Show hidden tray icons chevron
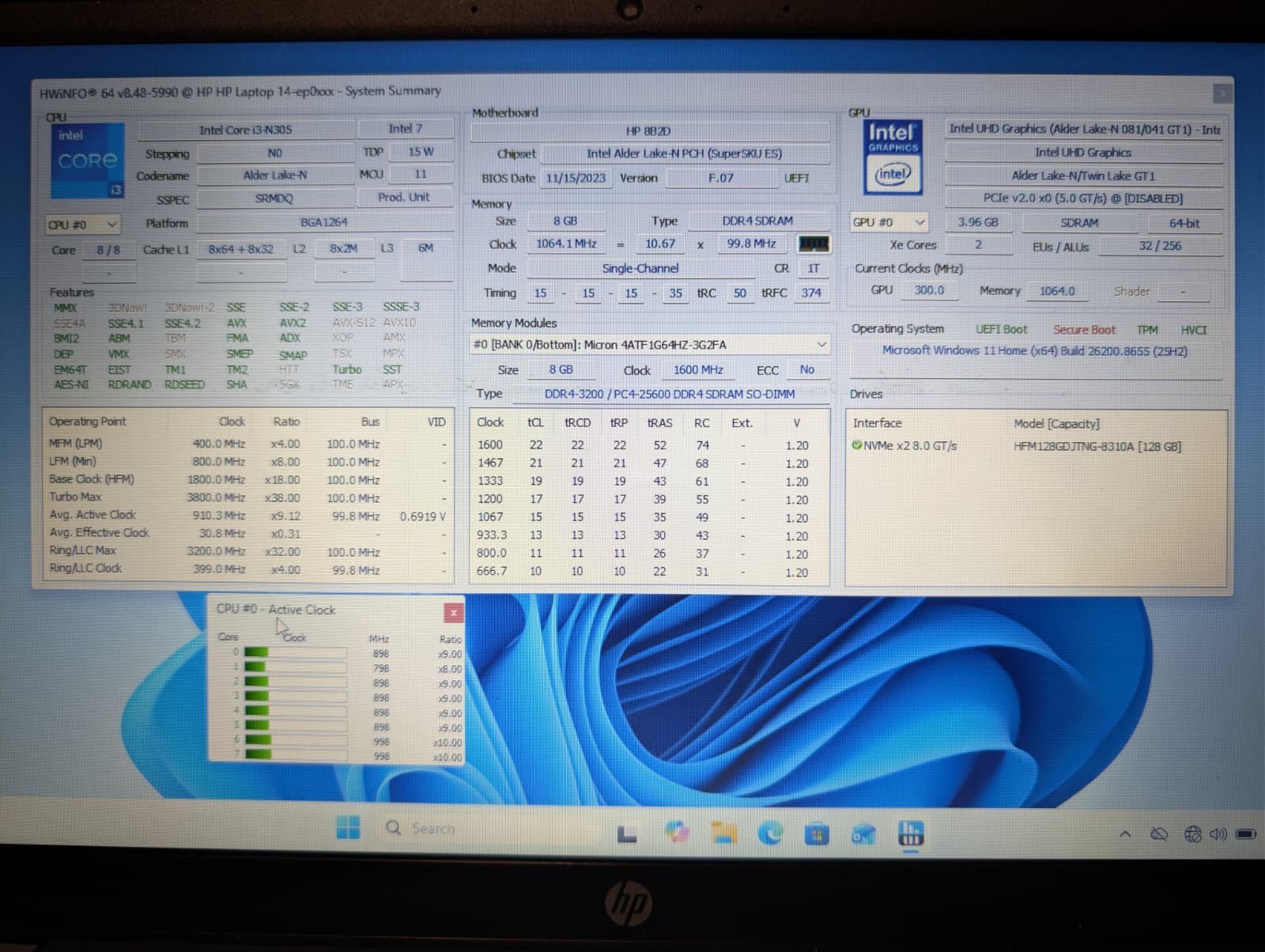Viewport: 1265px width, 952px height. (x=1125, y=834)
